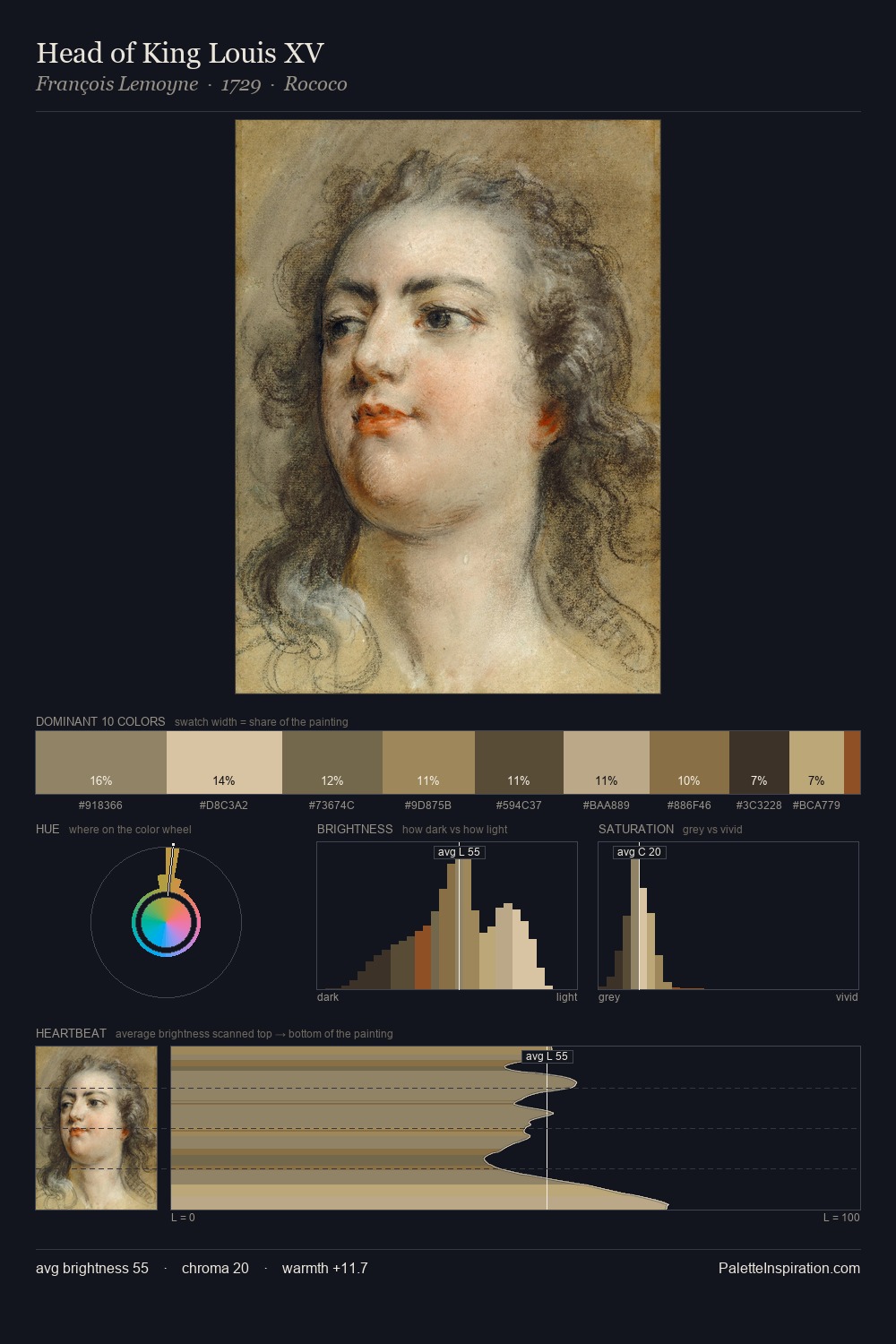Screen dimensions: 896x1344
Task: Click the avg C 20 label in Saturation histogram
Action: [639, 852]
